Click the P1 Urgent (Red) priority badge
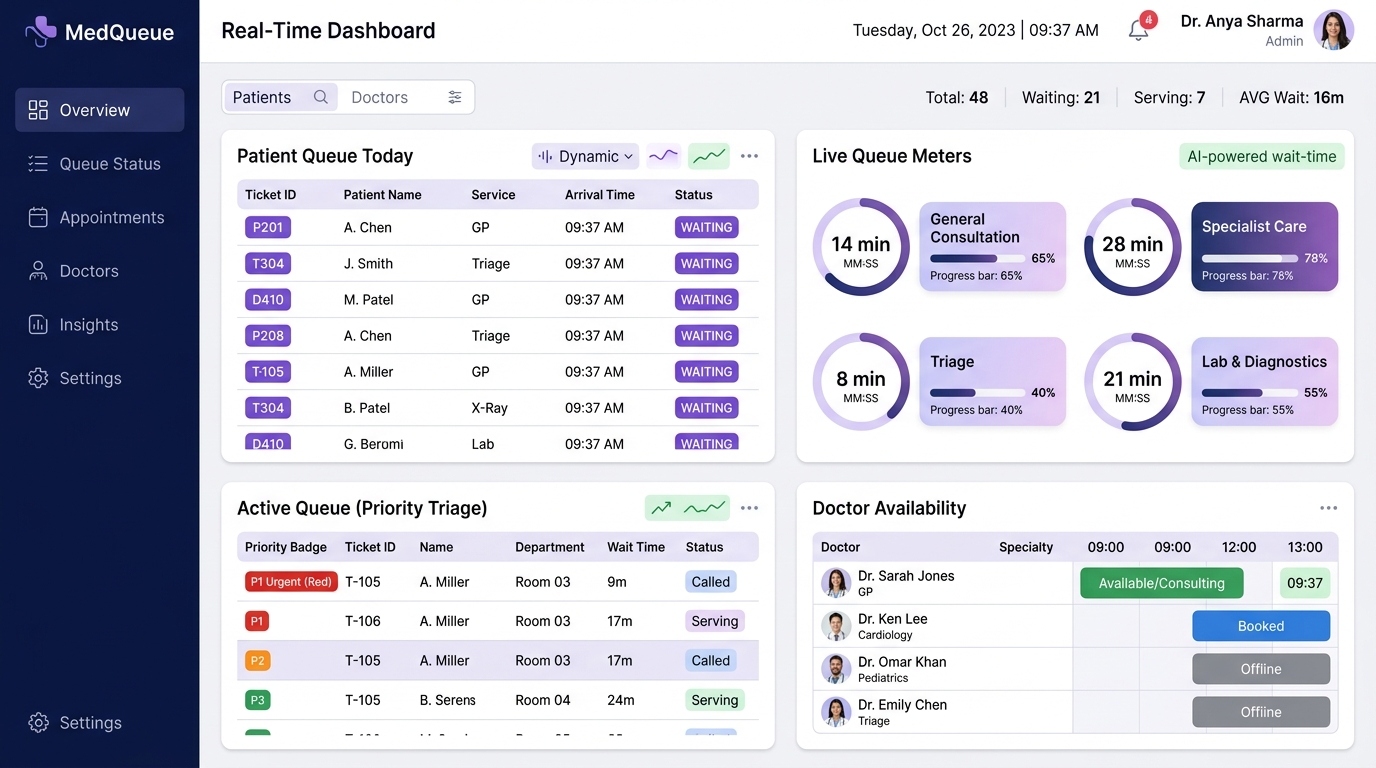 point(291,582)
